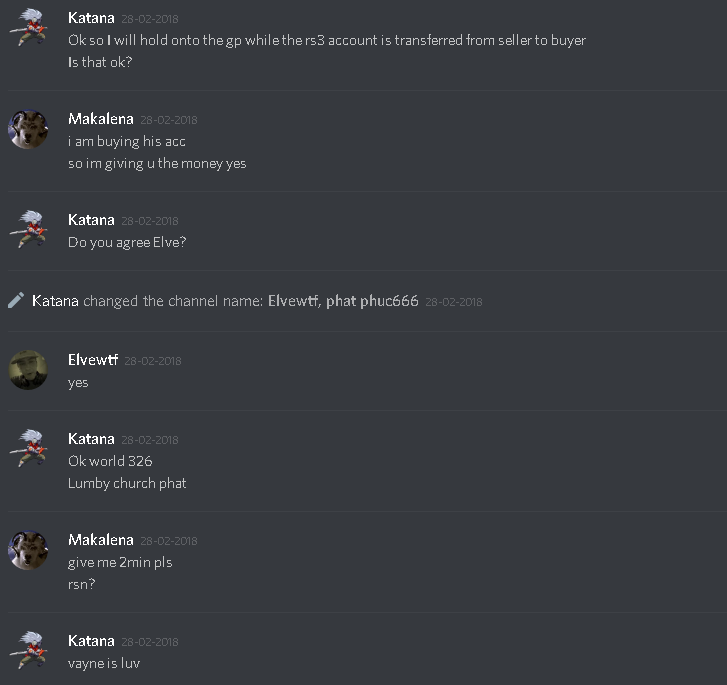Click the timestamp next to Elvewtf's name
The height and width of the screenshot is (685, 727).
point(153,361)
